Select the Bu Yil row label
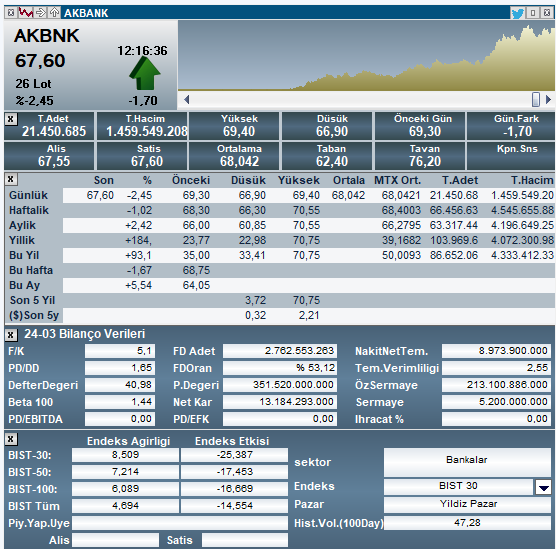This screenshot has width=556, height=549. click(24, 255)
